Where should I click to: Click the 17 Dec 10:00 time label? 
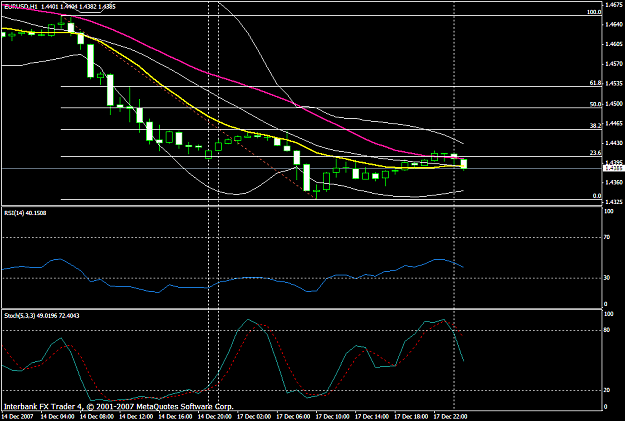[332, 416]
